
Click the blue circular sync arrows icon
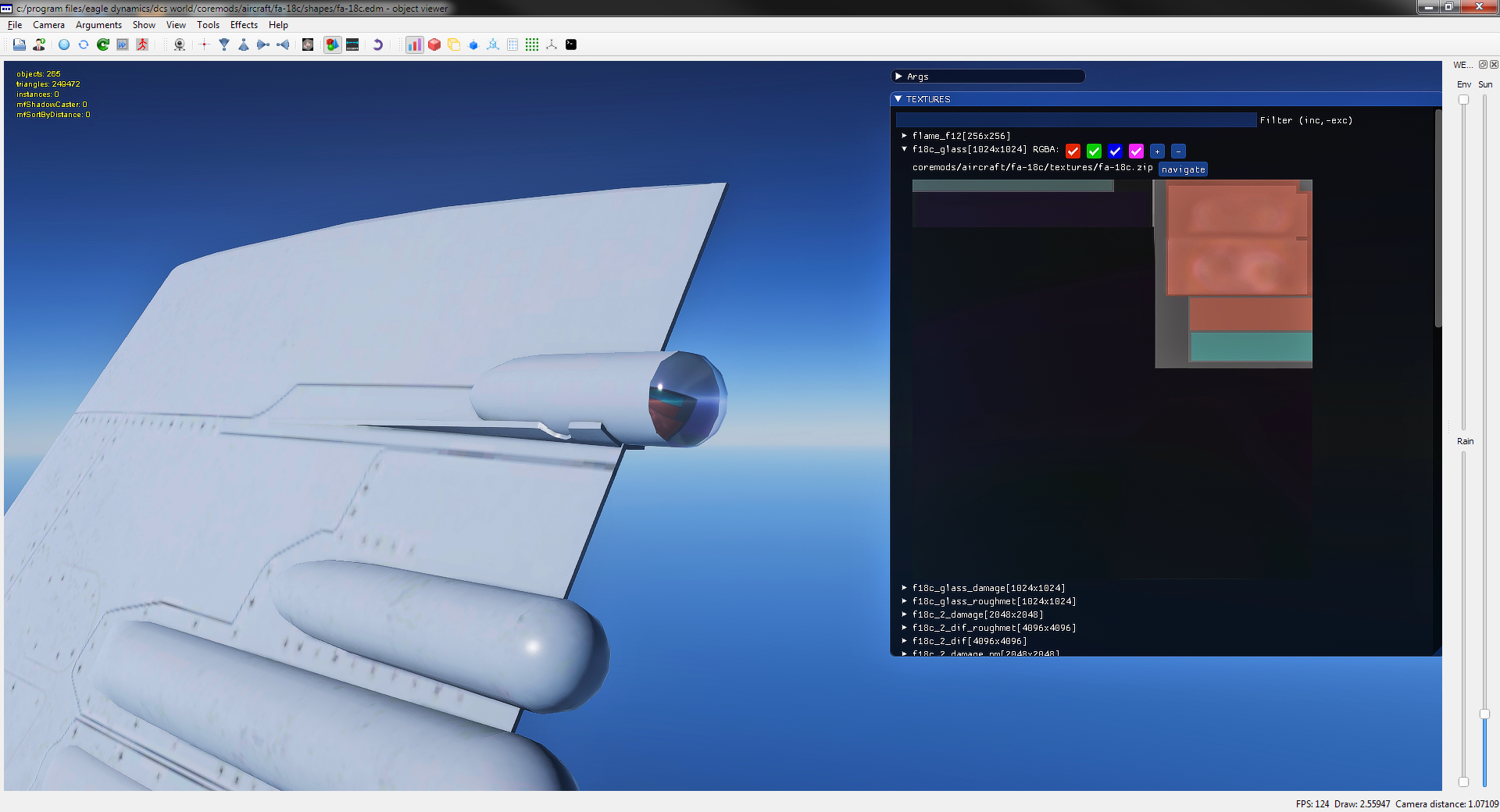84,45
